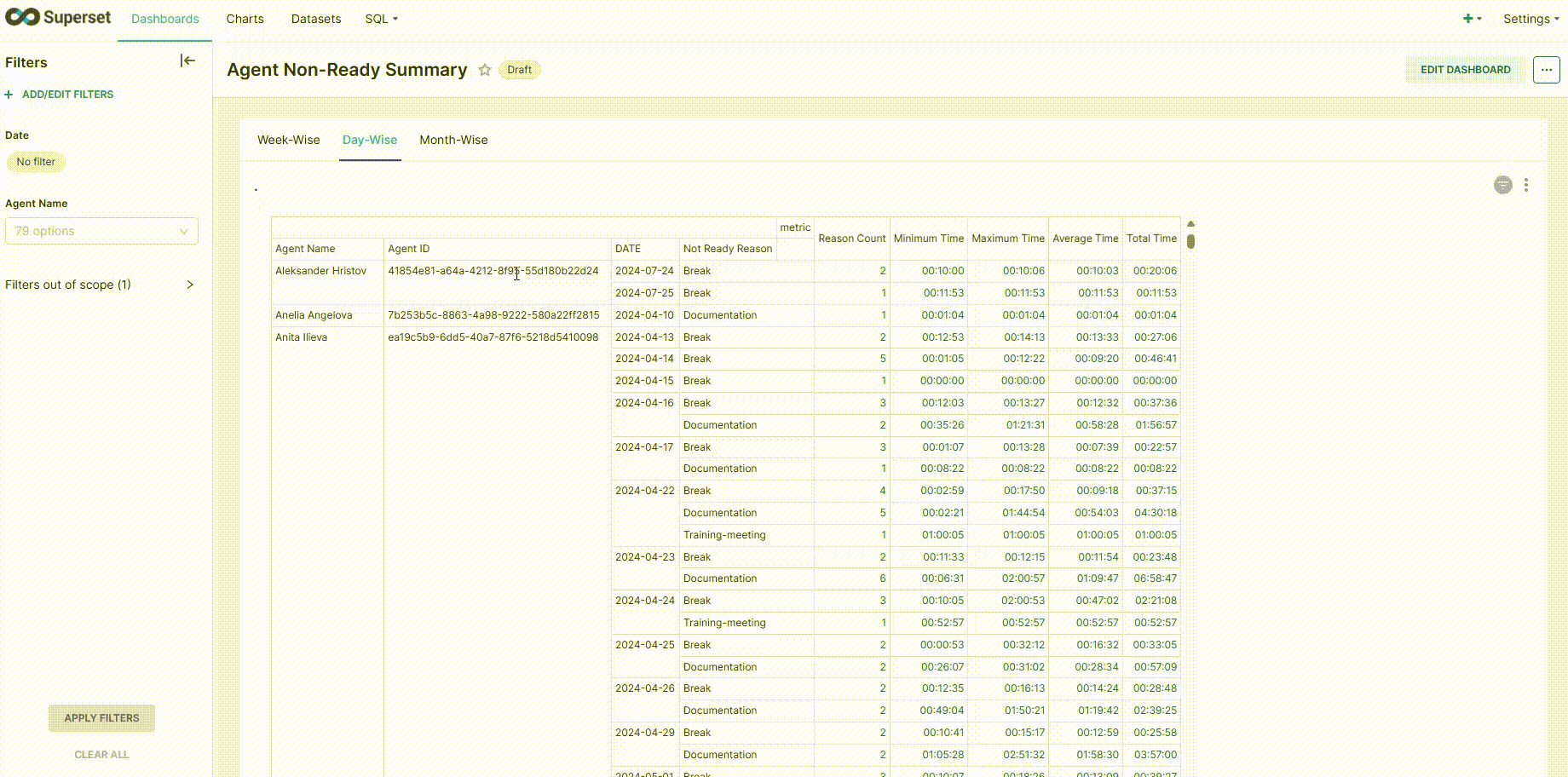Screen dimensions: 1568x777
Task: Collapse the Filters sidebar panel
Action: [187, 60]
